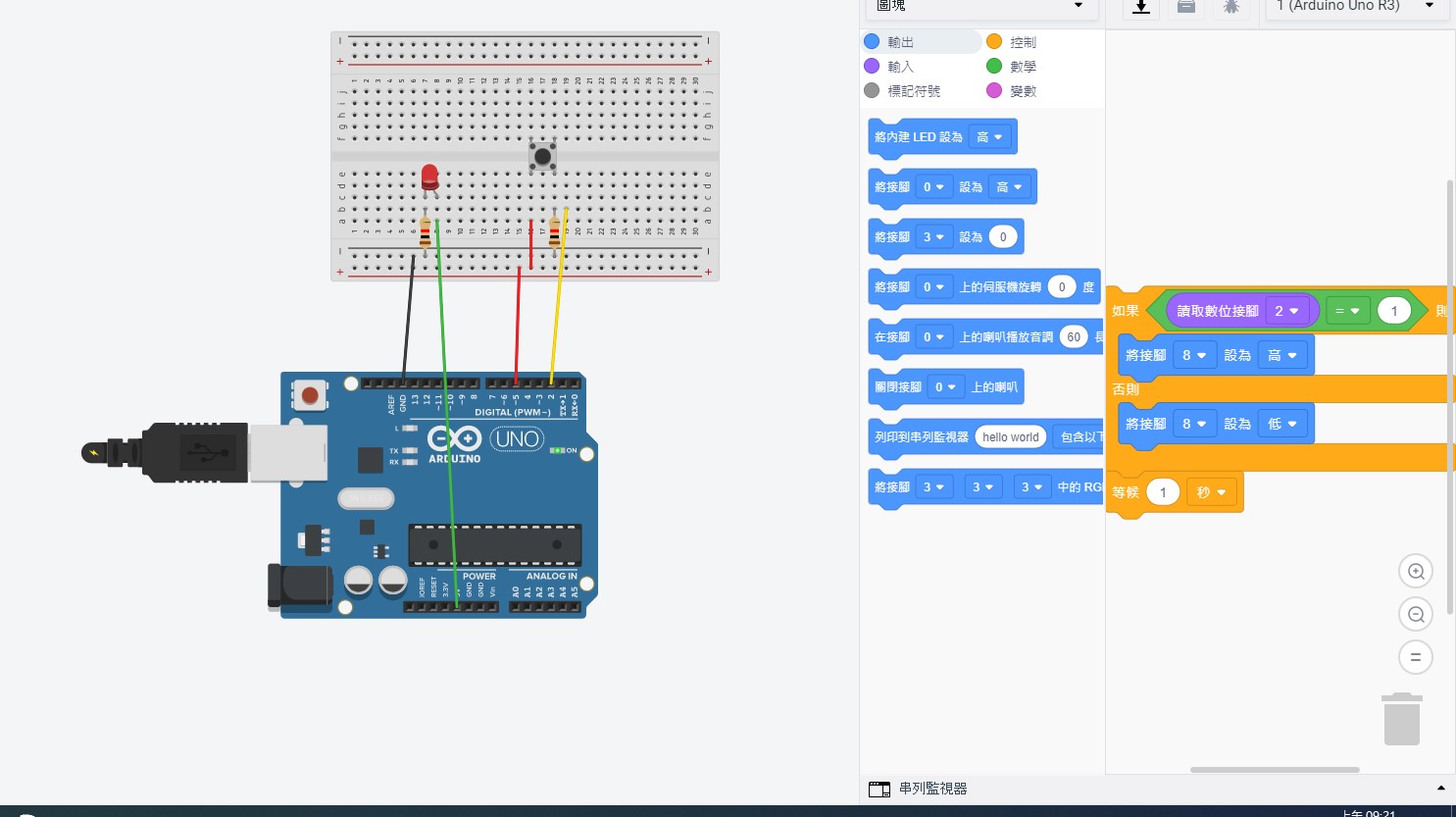The image size is (1456, 817).
Task: Select the 輸出 output block category
Action: (x=900, y=42)
